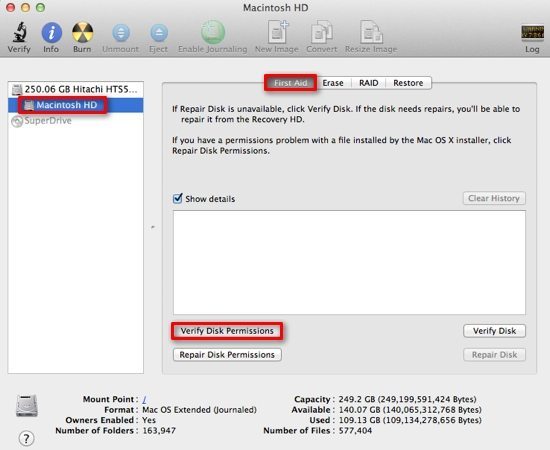Switch to the RAID tab
550x450 pixels.
pyautogui.click(x=369, y=83)
